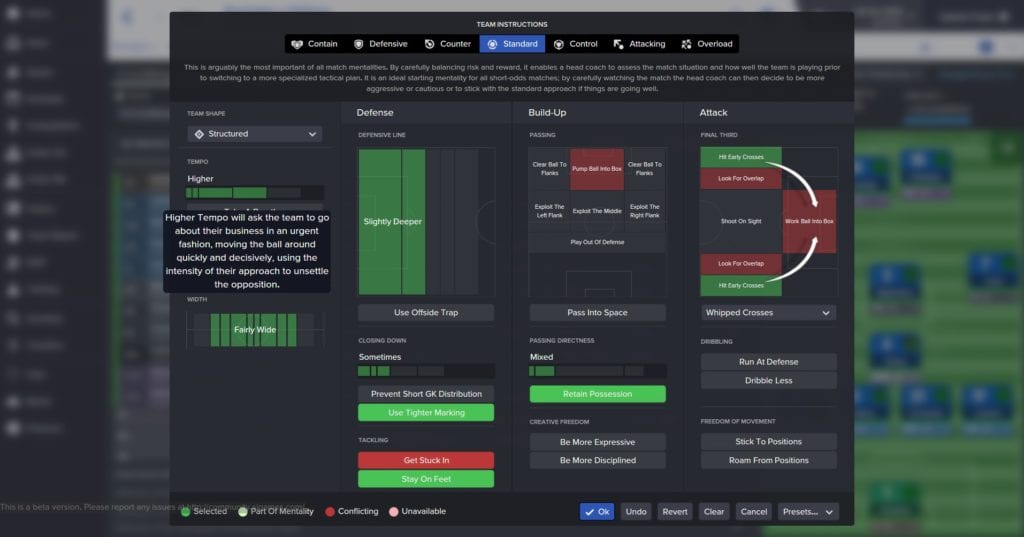Adjust the Closing Down slider bar
Image resolution: width=1024 pixels, height=537 pixels.
coord(426,371)
